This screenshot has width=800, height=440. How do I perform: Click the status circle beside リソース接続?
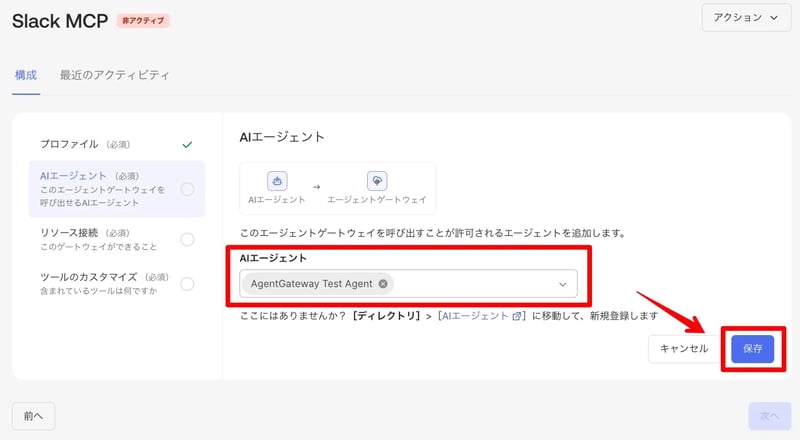click(187, 239)
